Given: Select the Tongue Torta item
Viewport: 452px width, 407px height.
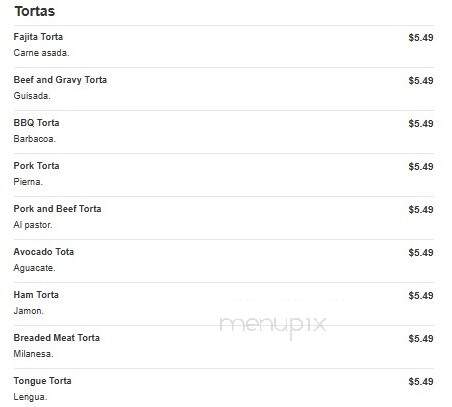Looking at the screenshot, I should pos(42,381).
